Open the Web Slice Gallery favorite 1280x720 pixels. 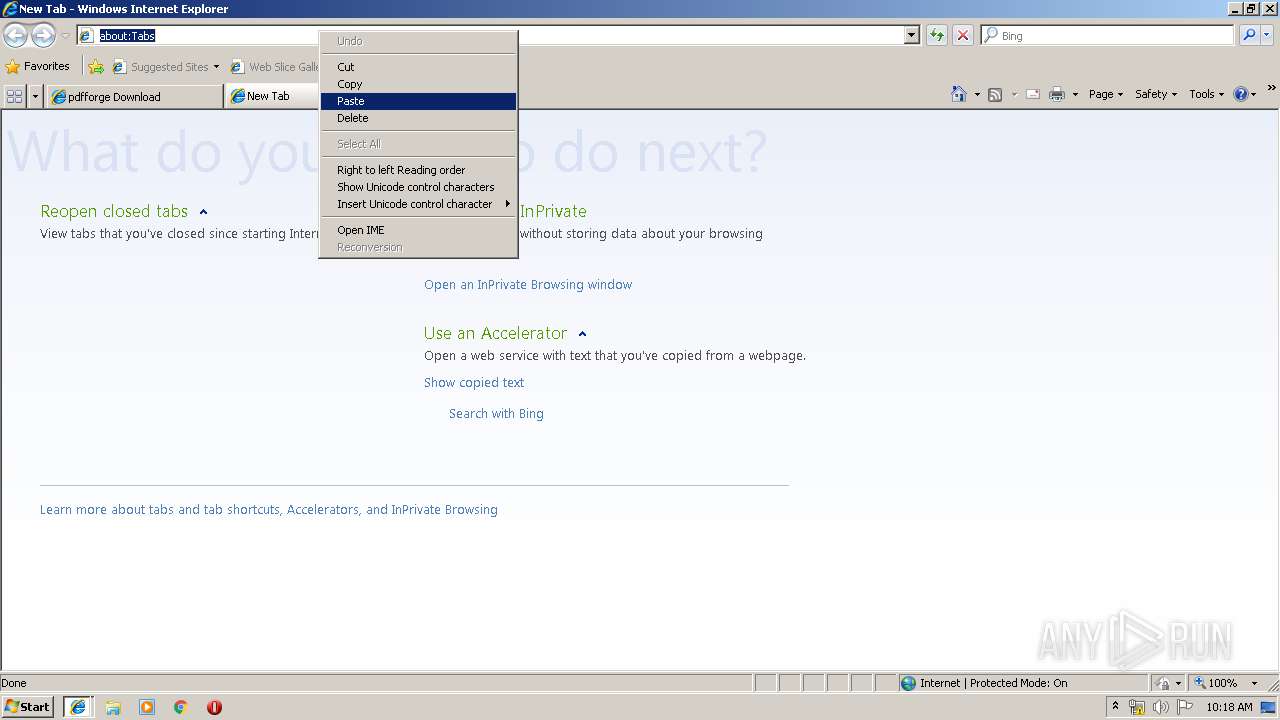275,67
